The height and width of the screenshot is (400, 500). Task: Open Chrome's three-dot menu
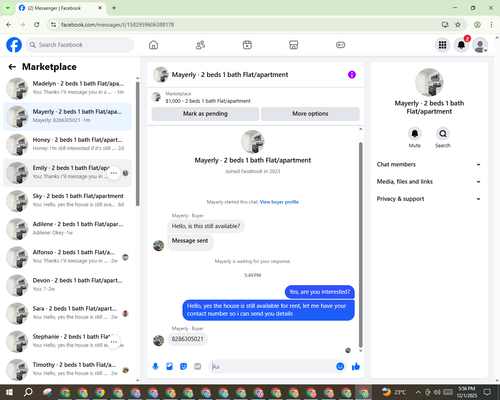click(491, 25)
